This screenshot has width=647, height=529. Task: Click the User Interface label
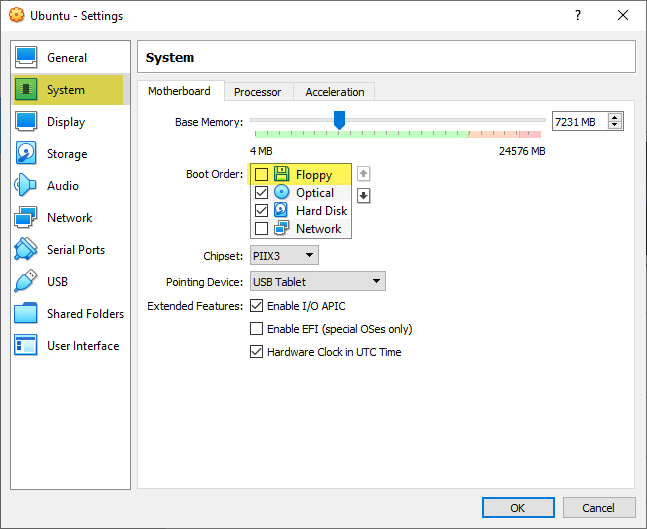click(83, 346)
